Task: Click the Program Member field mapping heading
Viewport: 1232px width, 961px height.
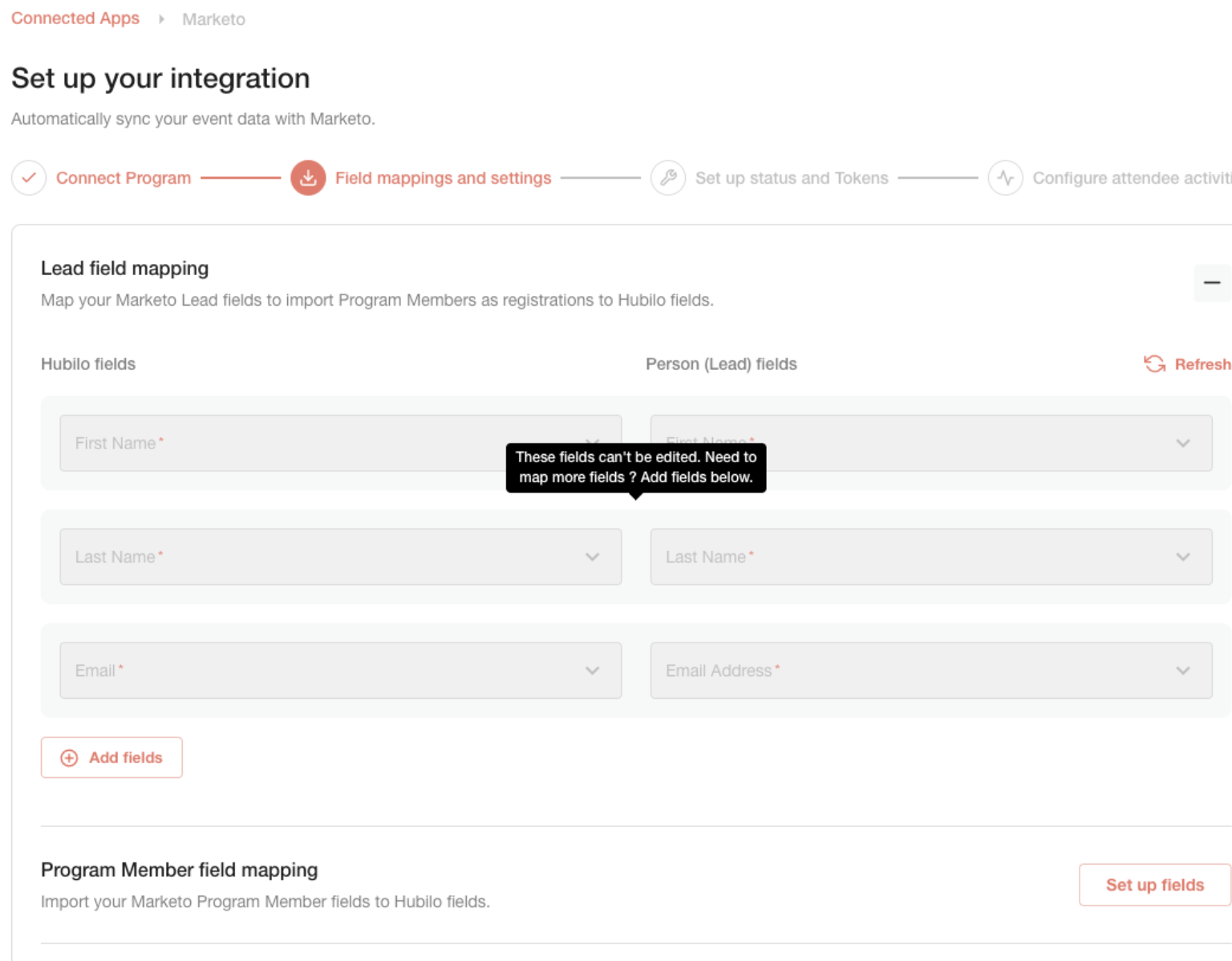Action: click(180, 870)
